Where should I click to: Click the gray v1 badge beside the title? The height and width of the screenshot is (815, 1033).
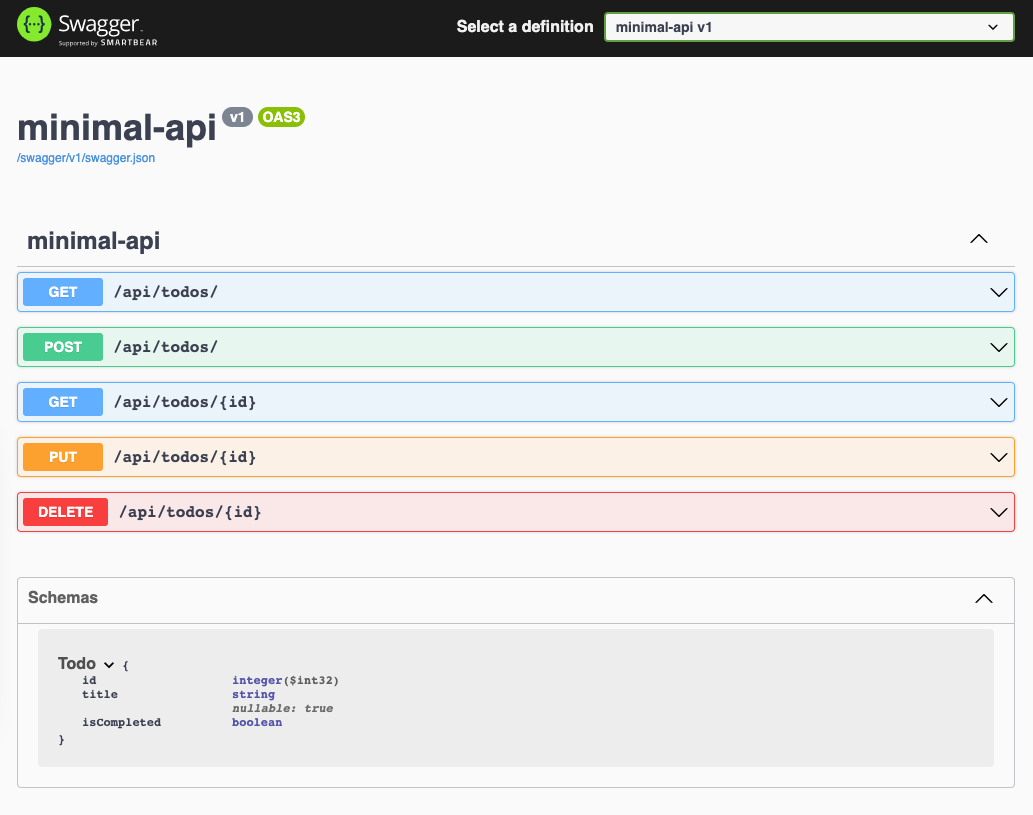pos(237,117)
